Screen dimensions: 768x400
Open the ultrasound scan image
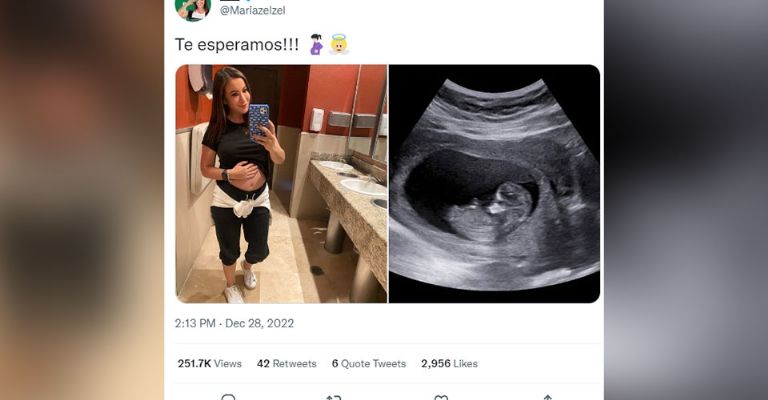point(494,183)
